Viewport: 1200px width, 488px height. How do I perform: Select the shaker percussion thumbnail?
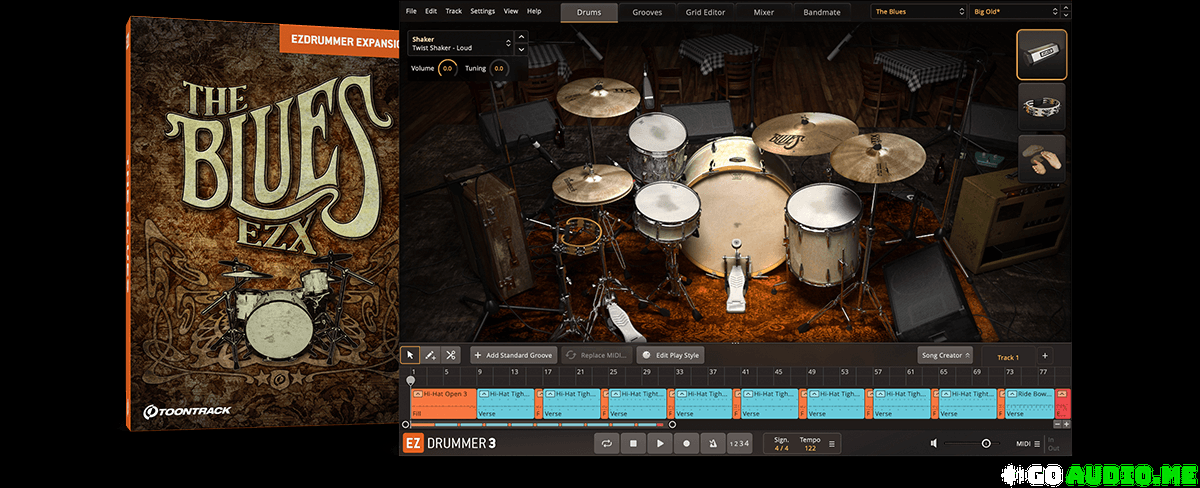[1042, 54]
